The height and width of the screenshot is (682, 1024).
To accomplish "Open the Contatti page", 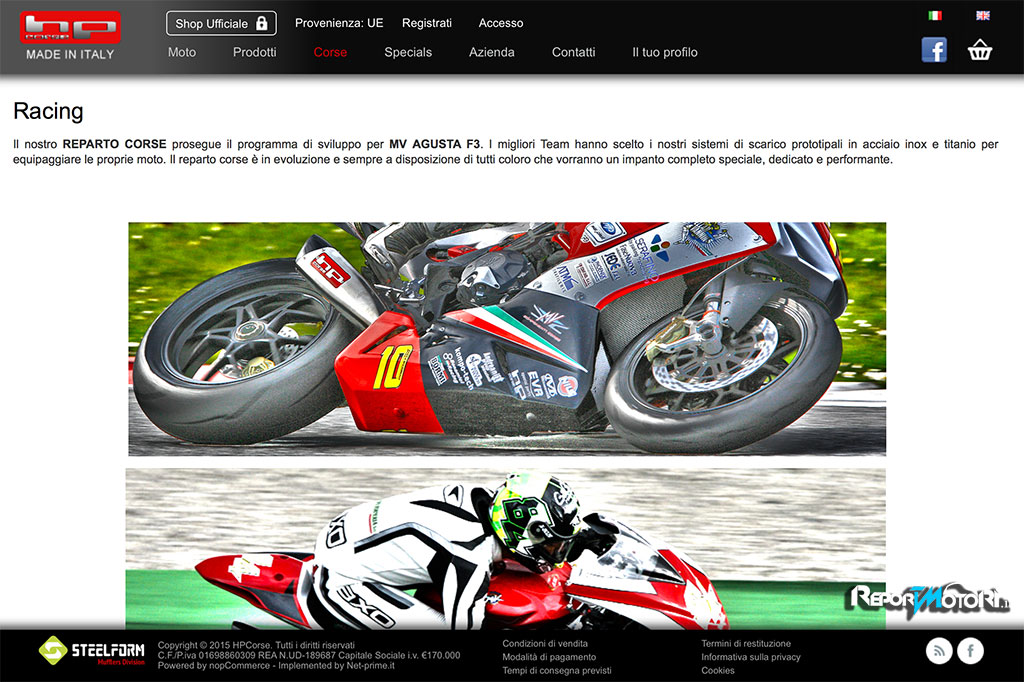I will tap(573, 52).
